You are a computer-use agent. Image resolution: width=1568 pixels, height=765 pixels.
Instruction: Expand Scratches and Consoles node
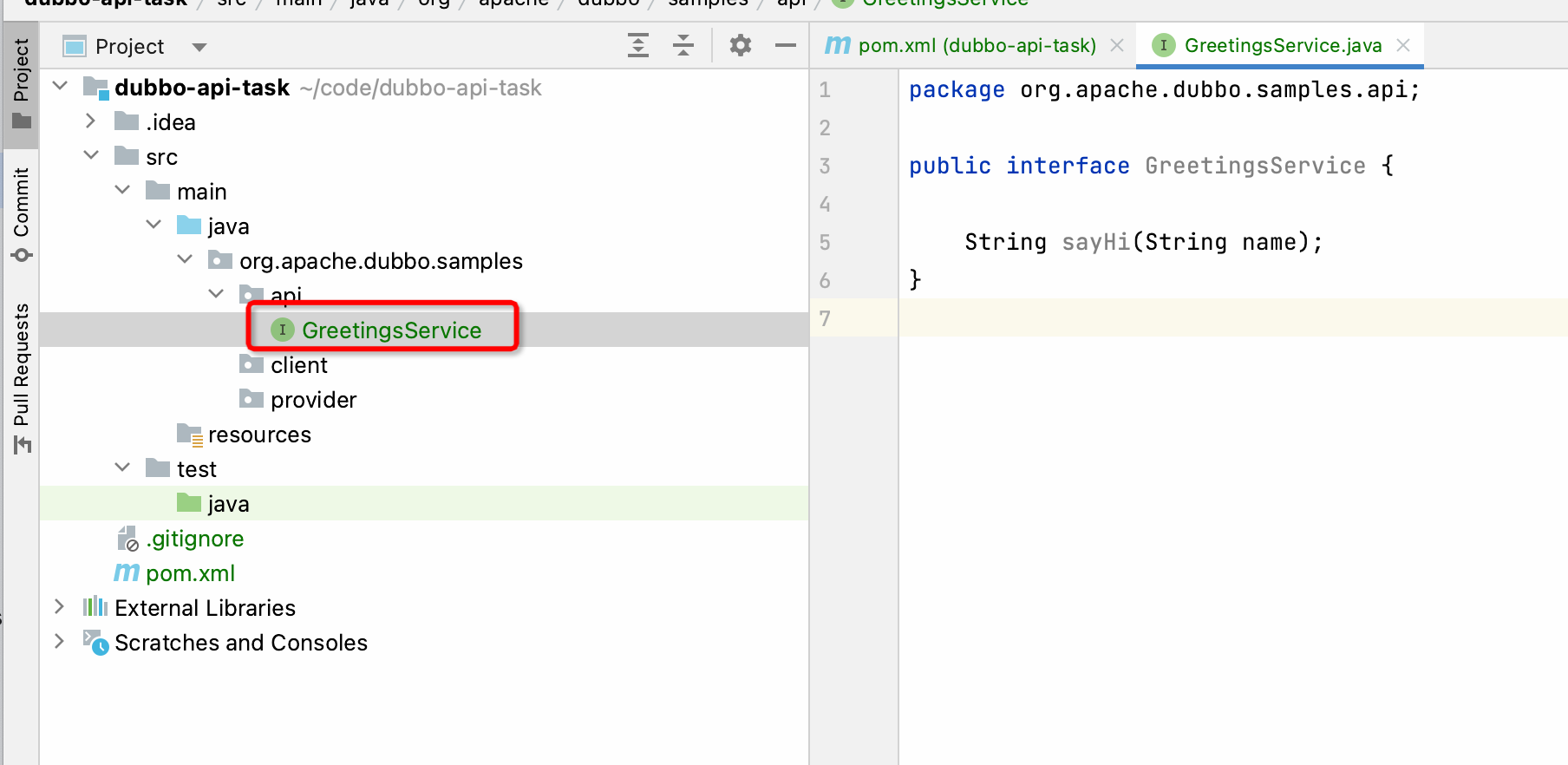59,642
